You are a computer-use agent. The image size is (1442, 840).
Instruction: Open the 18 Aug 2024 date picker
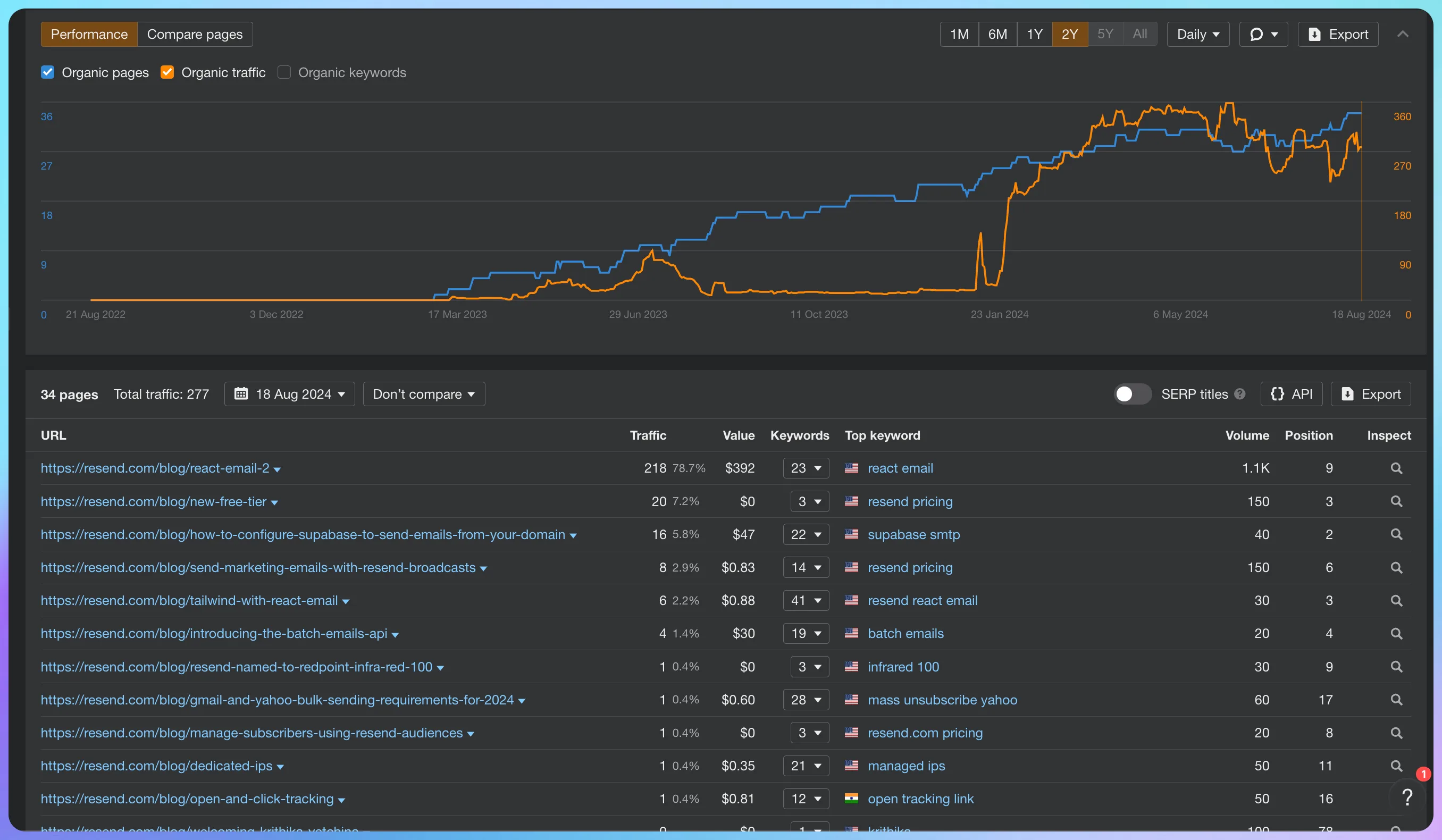(290, 394)
